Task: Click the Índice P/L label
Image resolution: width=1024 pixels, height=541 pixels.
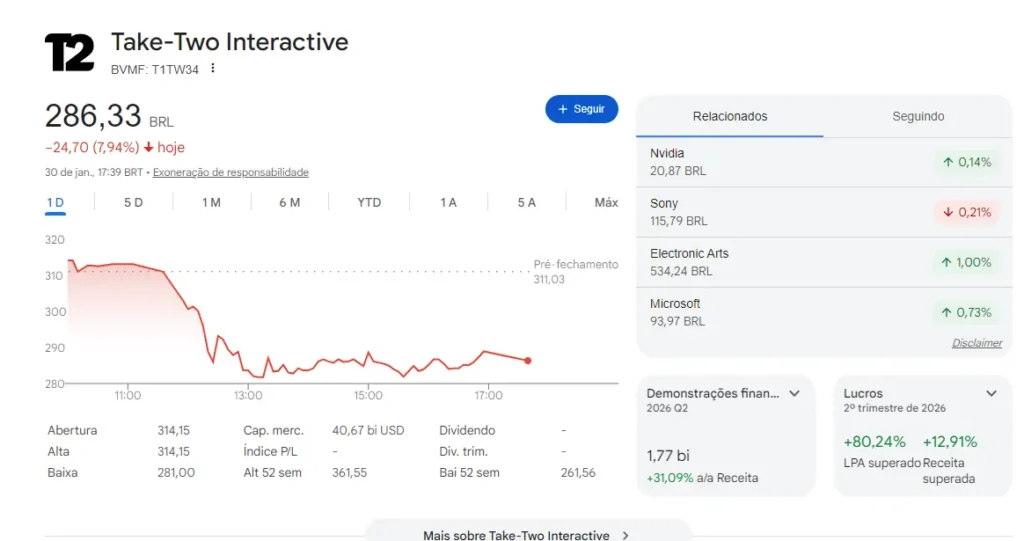Action: (x=270, y=451)
